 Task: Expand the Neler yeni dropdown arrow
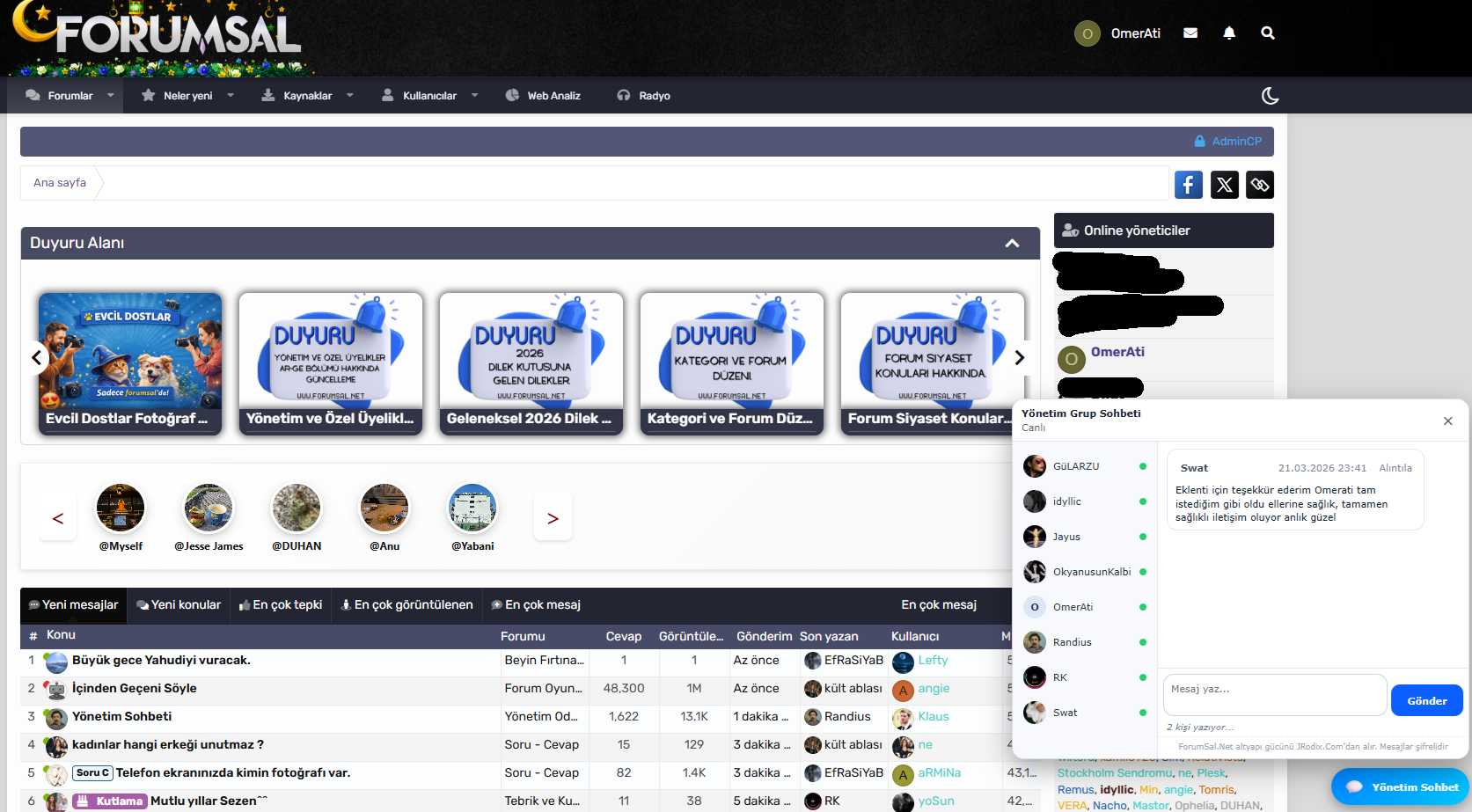pyautogui.click(x=231, y=95)
